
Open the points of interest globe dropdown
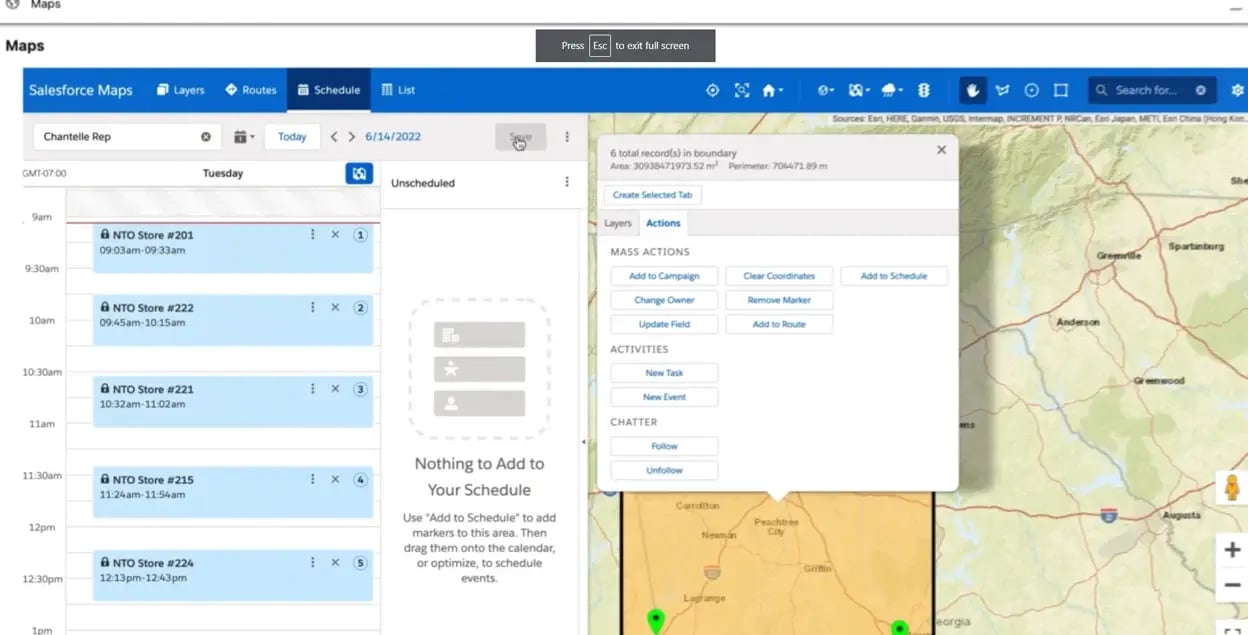826,90
